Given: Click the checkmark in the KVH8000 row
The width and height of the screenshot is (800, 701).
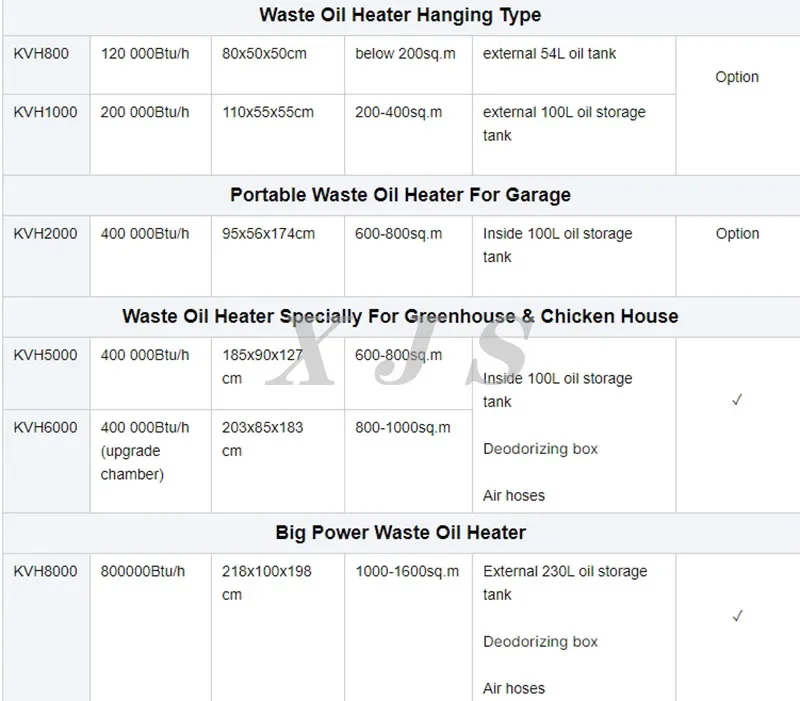Looking at the screenshot, I should (x=737, y=616).
